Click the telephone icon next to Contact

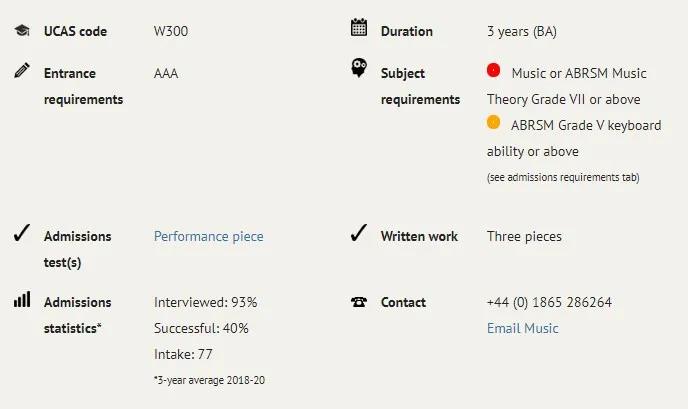(359, 302)
